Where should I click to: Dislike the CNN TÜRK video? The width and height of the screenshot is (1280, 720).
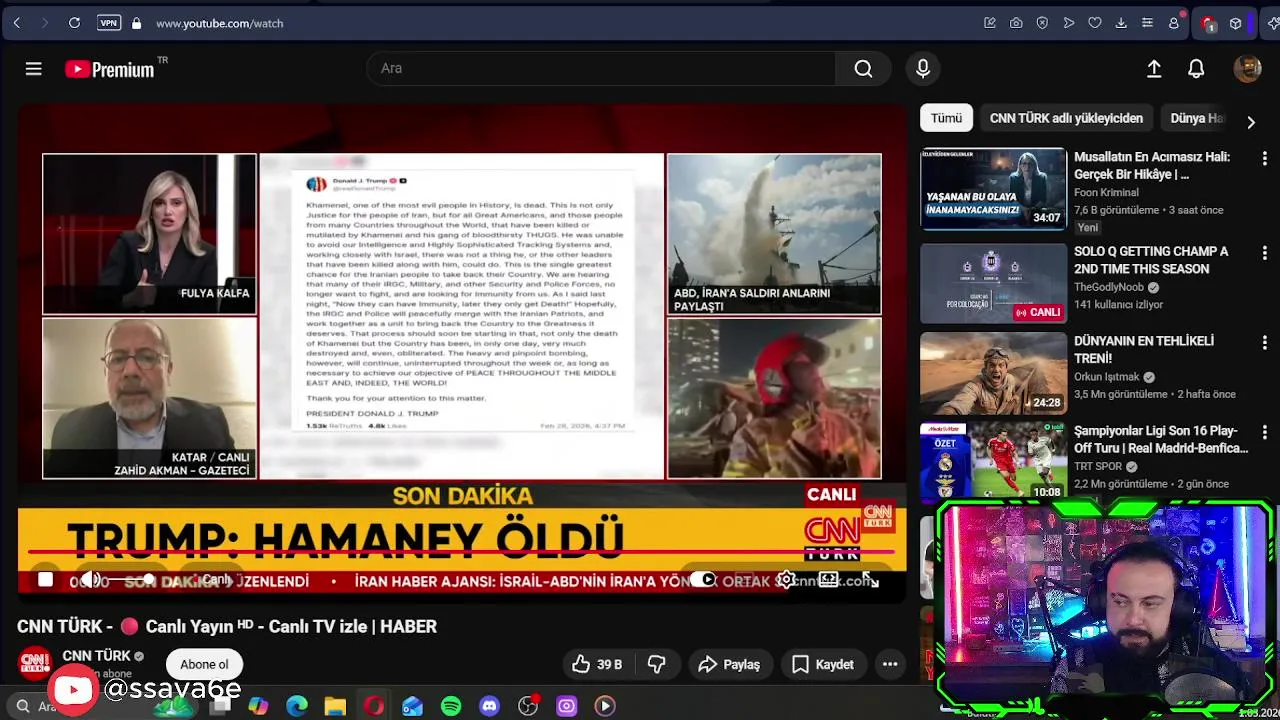coord(656,664)
